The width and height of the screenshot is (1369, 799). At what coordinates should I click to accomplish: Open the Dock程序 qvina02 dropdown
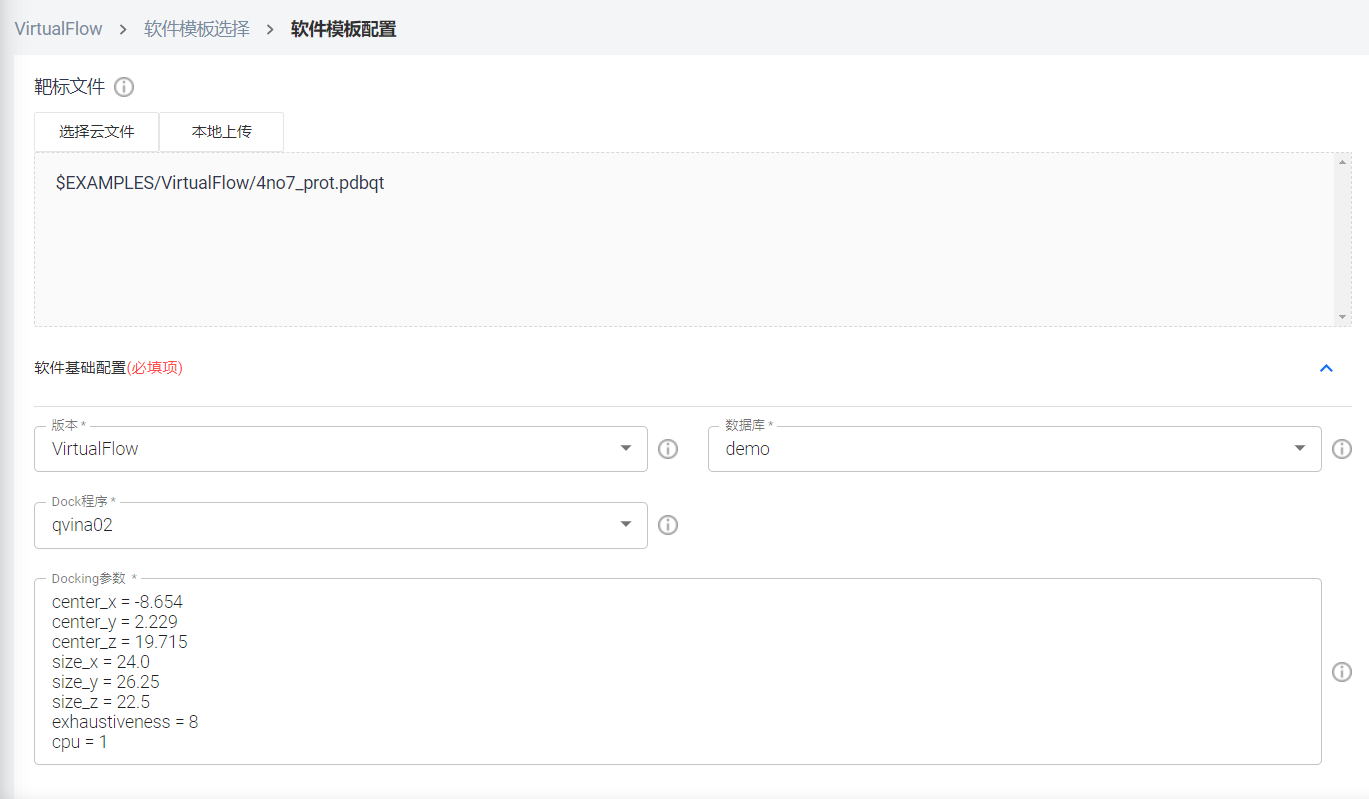pos(341,525)
